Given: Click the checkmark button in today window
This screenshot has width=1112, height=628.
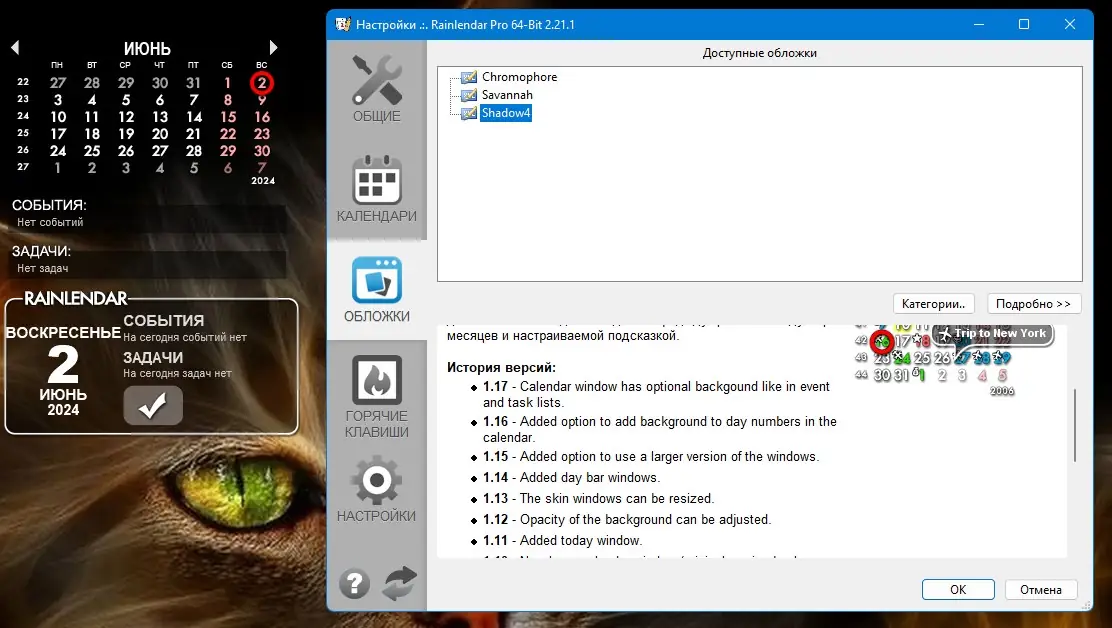Looking at the screenshot, I should tap(153, 405).
